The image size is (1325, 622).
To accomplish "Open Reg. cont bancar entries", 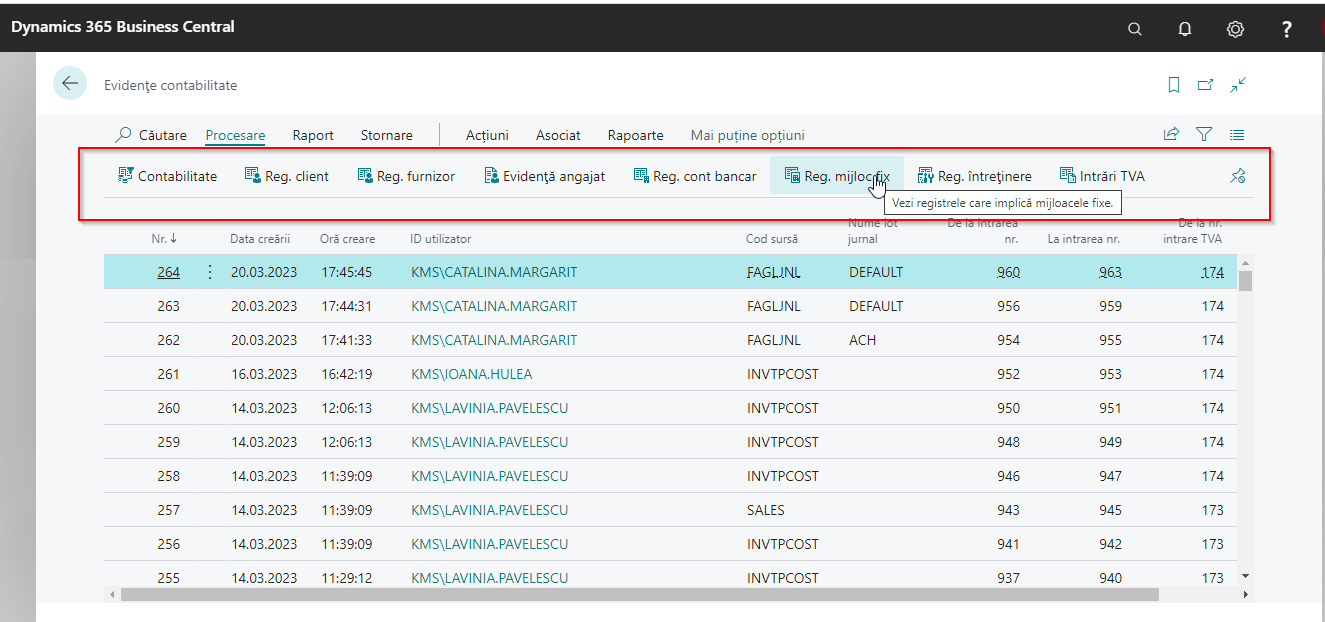I will pos(695,176).
